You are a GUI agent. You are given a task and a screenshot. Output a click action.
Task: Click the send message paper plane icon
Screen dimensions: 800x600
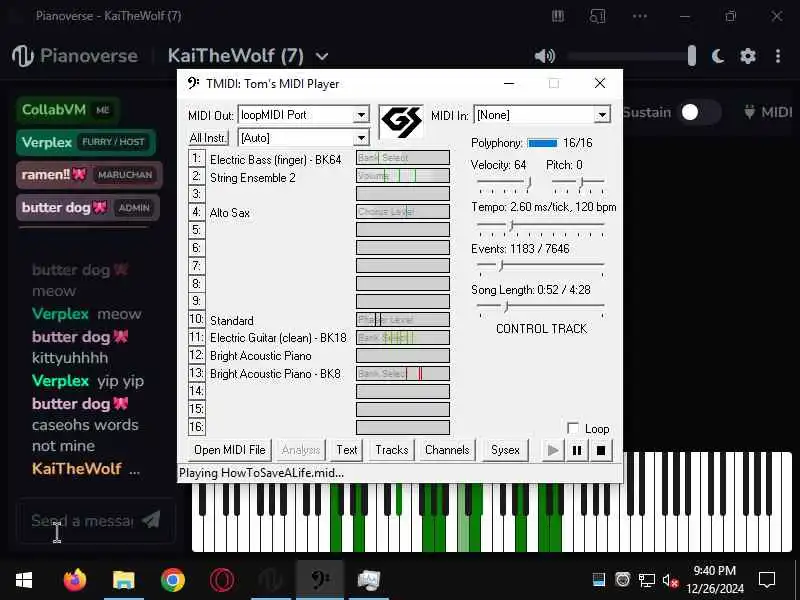click(x=151, y=520)
